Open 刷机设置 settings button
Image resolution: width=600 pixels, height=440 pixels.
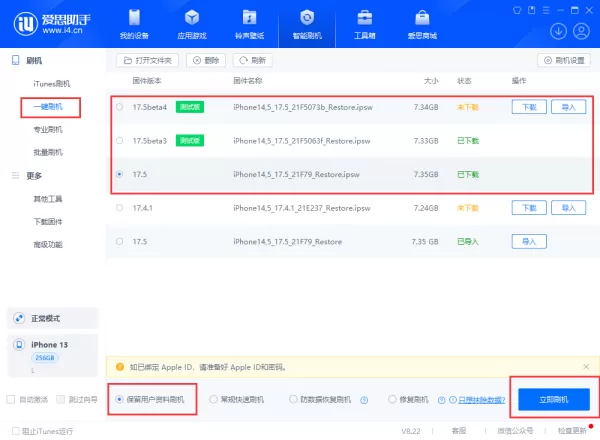(564, 60)
